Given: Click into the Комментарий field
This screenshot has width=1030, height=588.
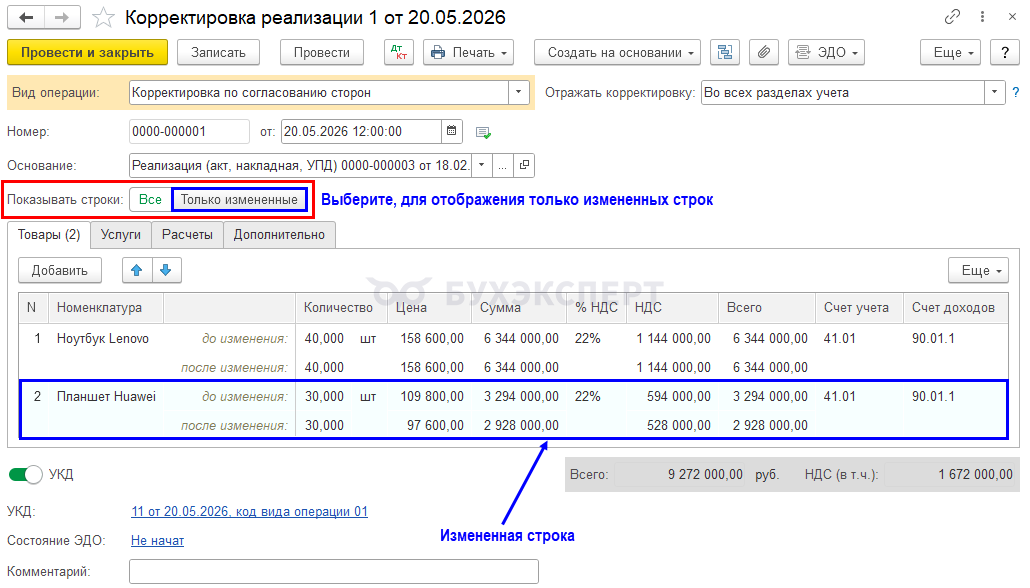Looking at the screenshot, I should [334, 572].
